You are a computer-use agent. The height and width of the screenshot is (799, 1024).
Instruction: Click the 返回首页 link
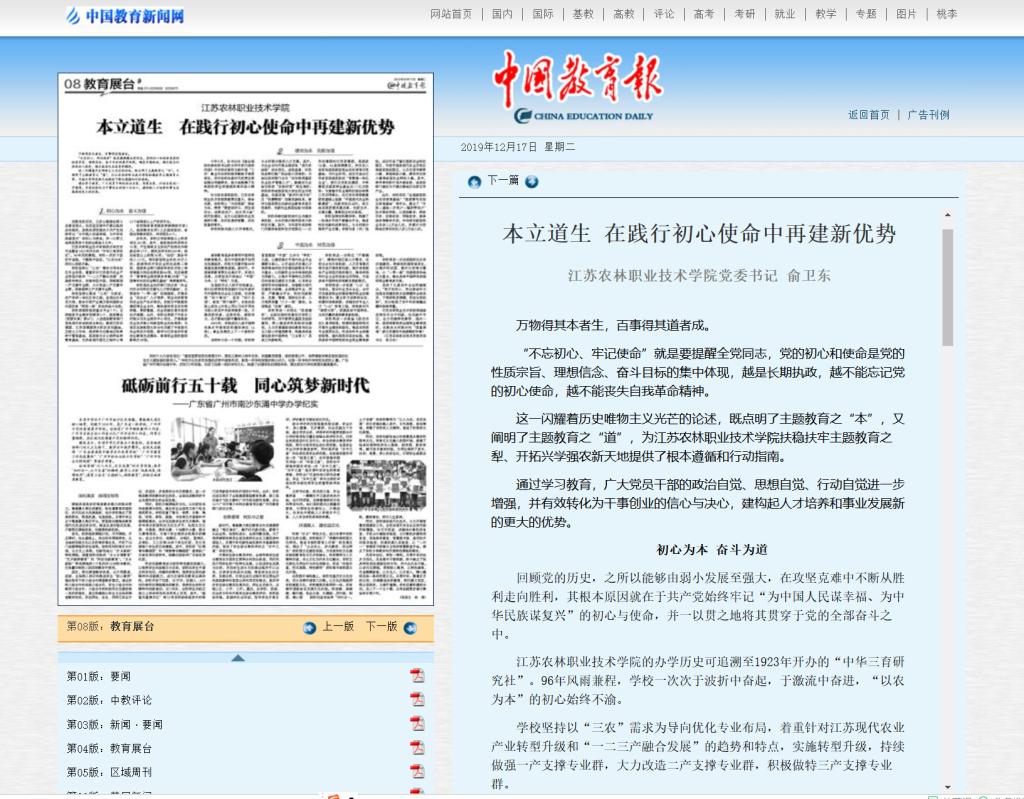coord(868,115)
